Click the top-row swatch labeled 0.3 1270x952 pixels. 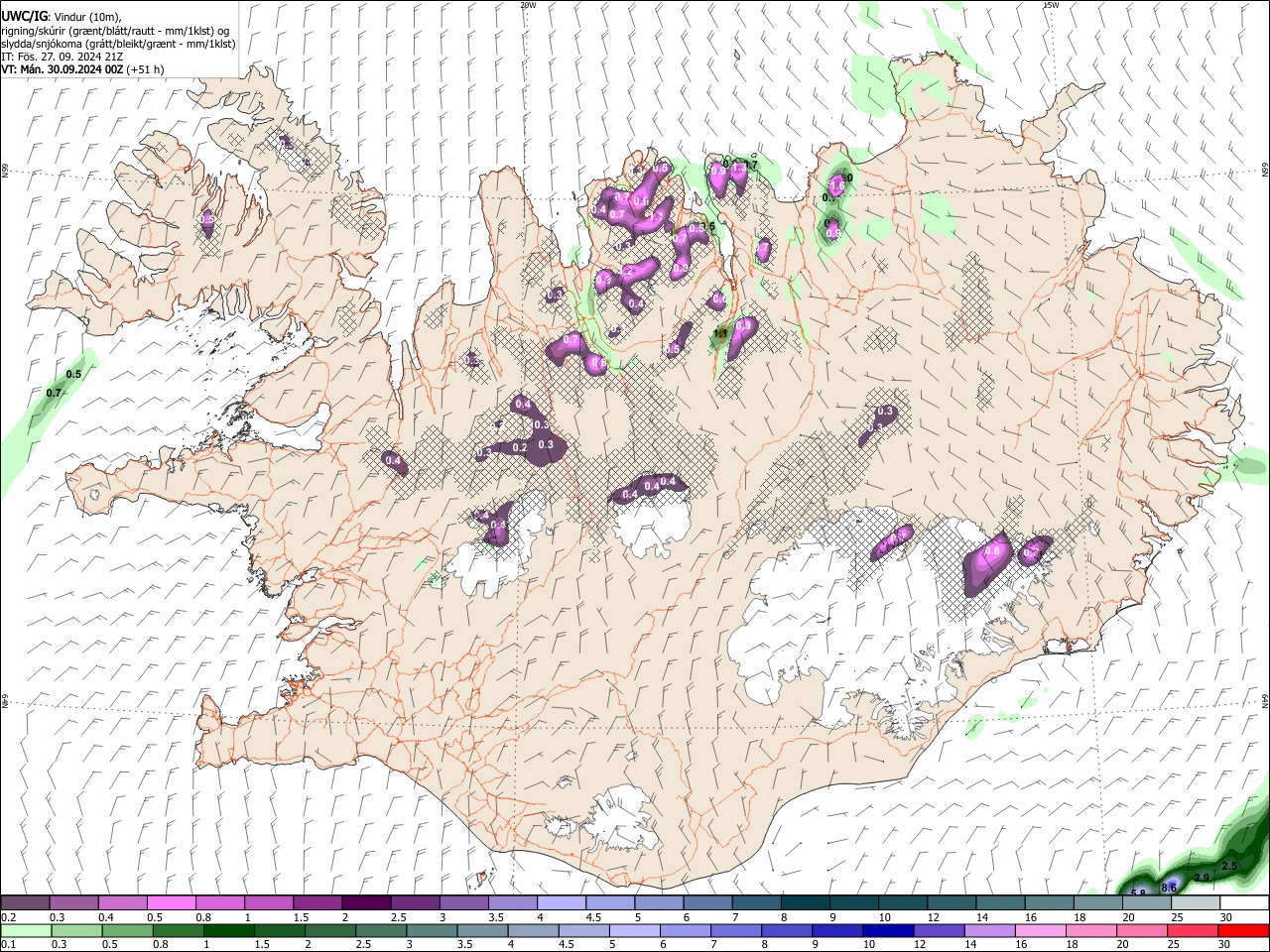pyautogui.click(x=74, y=902)
